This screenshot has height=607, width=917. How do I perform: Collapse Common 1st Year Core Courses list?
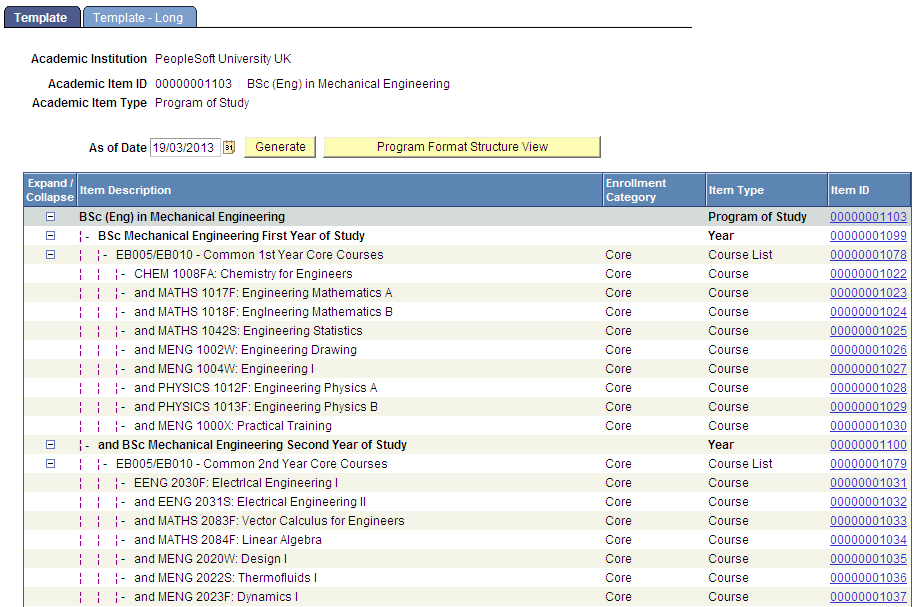coord(50,254)
